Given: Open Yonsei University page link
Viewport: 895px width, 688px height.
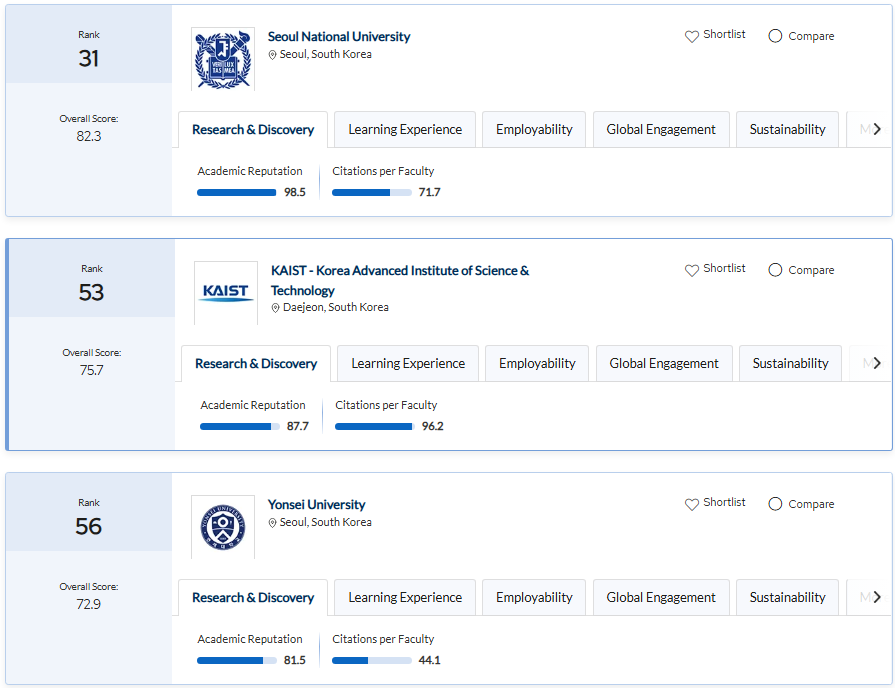Looking at the screenshot, I should 316,505.
